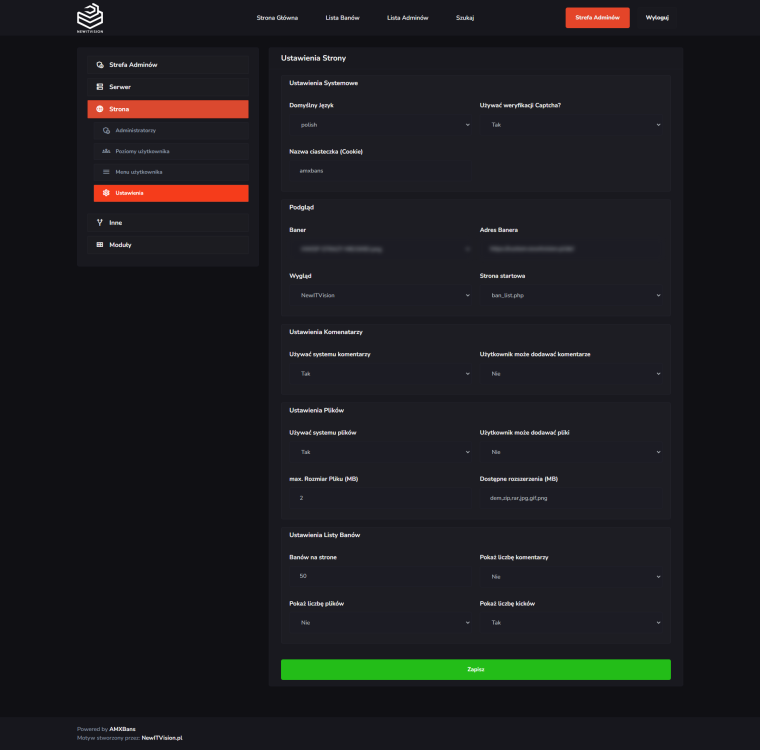Select Administratorzy submenu item
The width and height of the screenshot is (760, 750).
(x=171, y=130)
